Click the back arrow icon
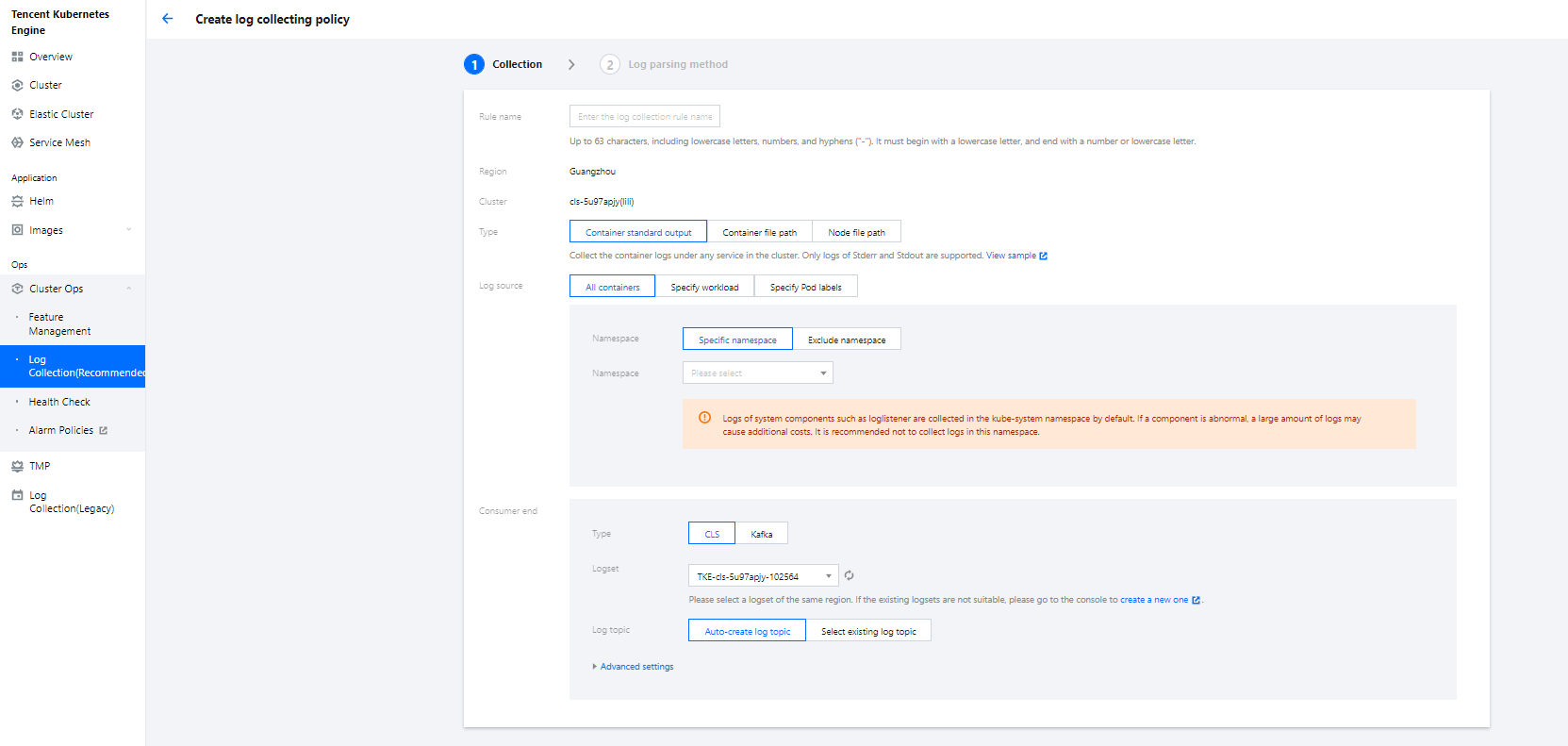 tap(167, 19)
